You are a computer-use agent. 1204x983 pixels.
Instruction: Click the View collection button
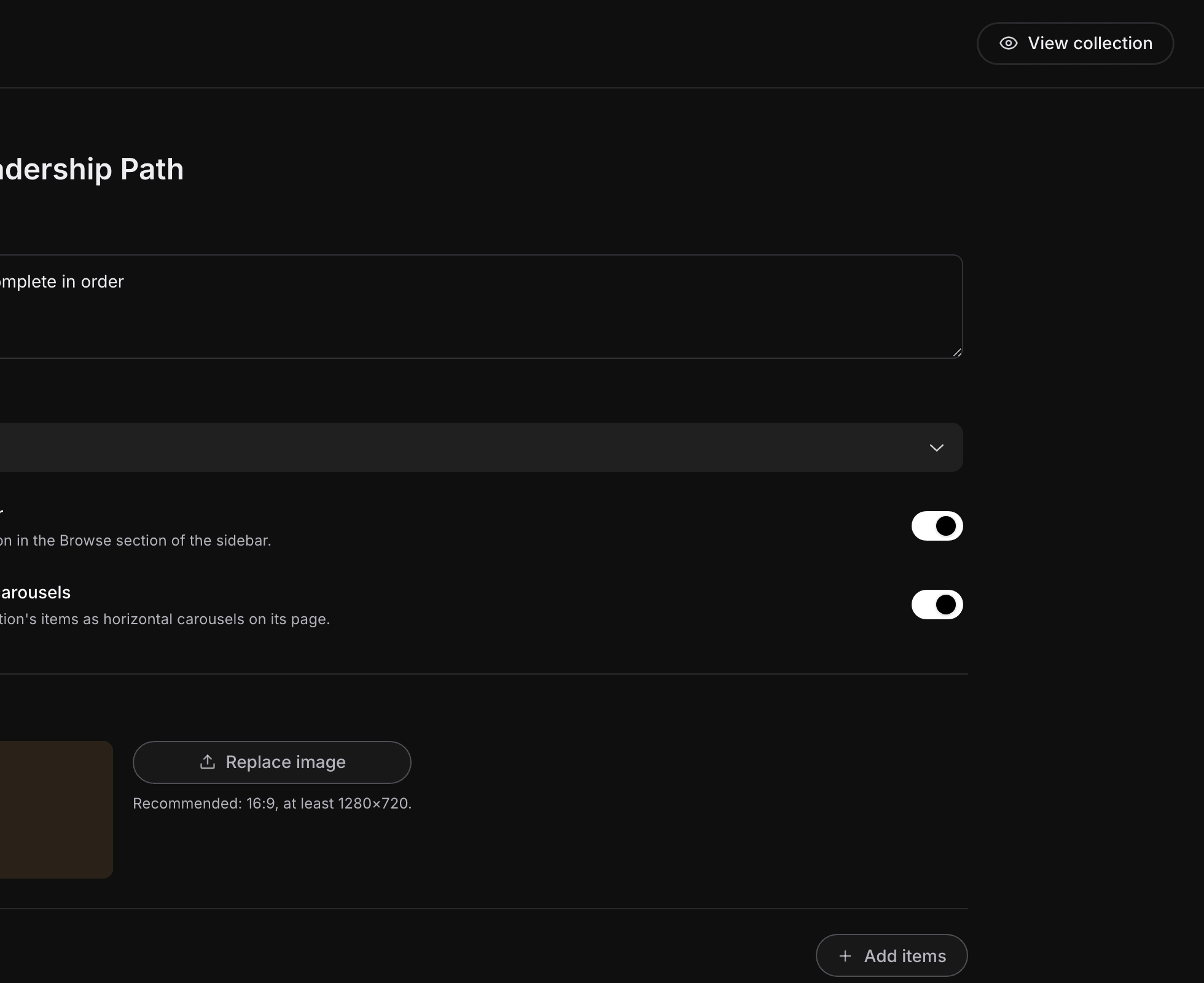tap(1075, 44)
